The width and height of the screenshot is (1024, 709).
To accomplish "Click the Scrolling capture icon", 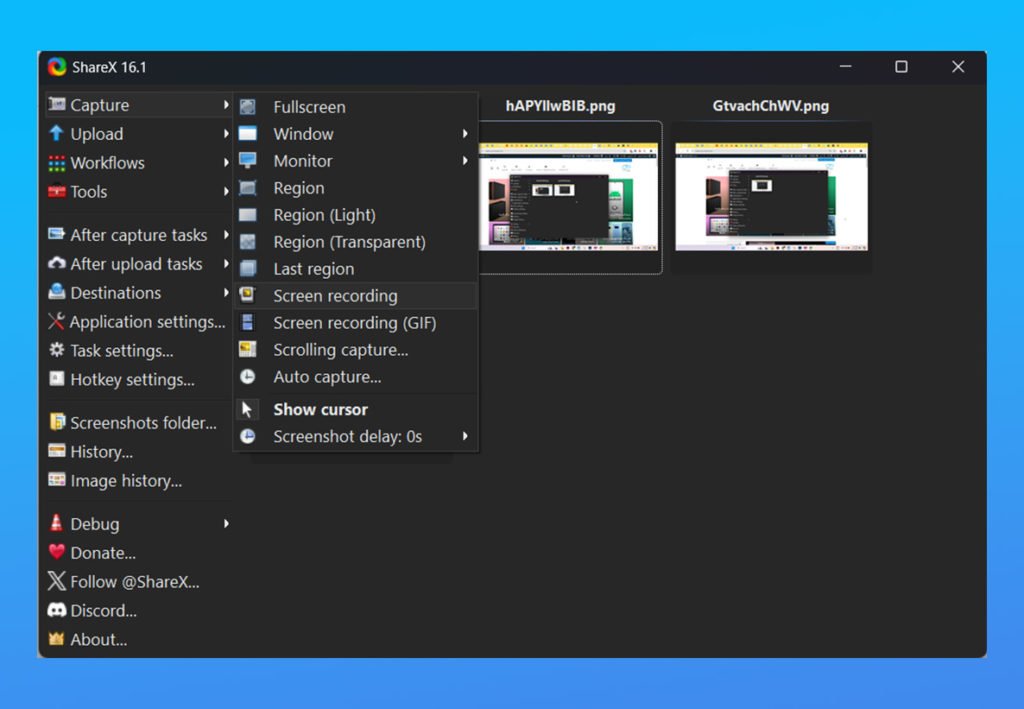I will tap(248, 349).
